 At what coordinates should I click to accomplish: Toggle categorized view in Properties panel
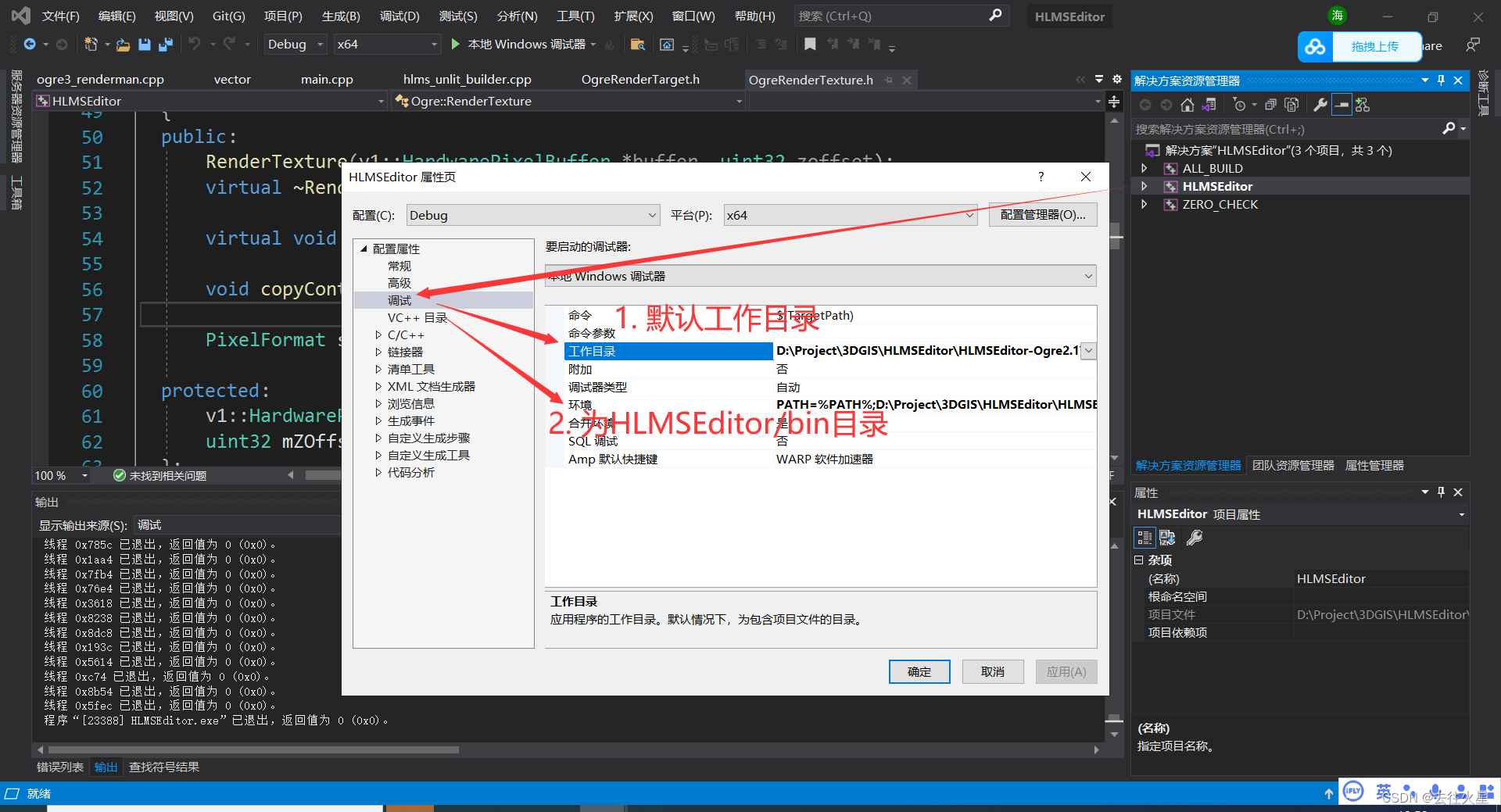(x=1145, y=538)
